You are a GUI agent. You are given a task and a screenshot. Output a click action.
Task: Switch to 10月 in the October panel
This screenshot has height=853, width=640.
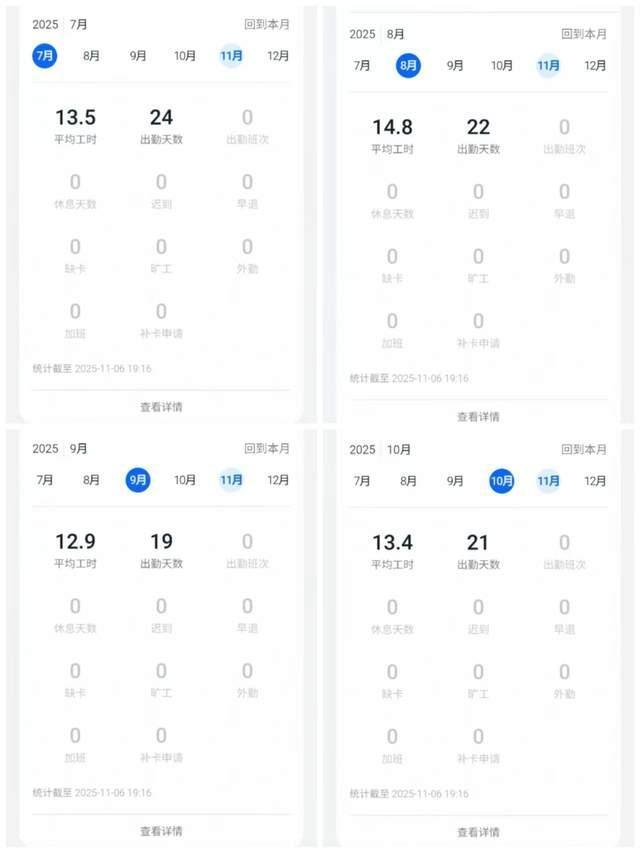(502, 481)
